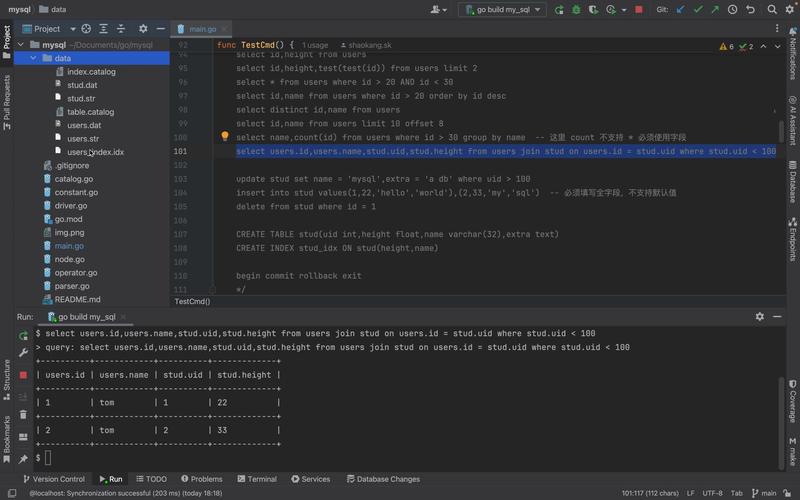Click the main Git branch in status bar

point(768,493)
